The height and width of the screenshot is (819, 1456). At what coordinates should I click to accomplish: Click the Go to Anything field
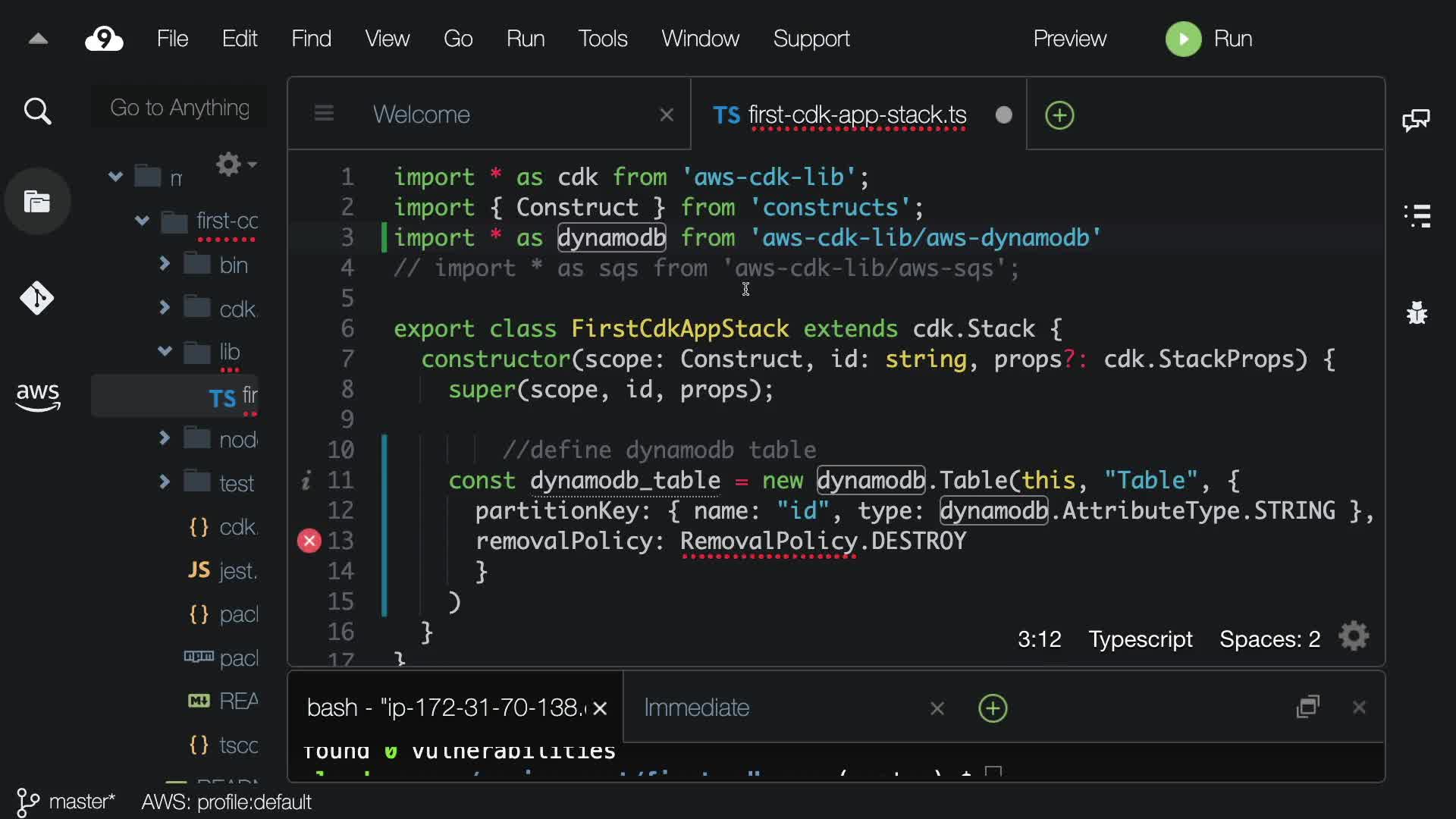tap(180, 108)
